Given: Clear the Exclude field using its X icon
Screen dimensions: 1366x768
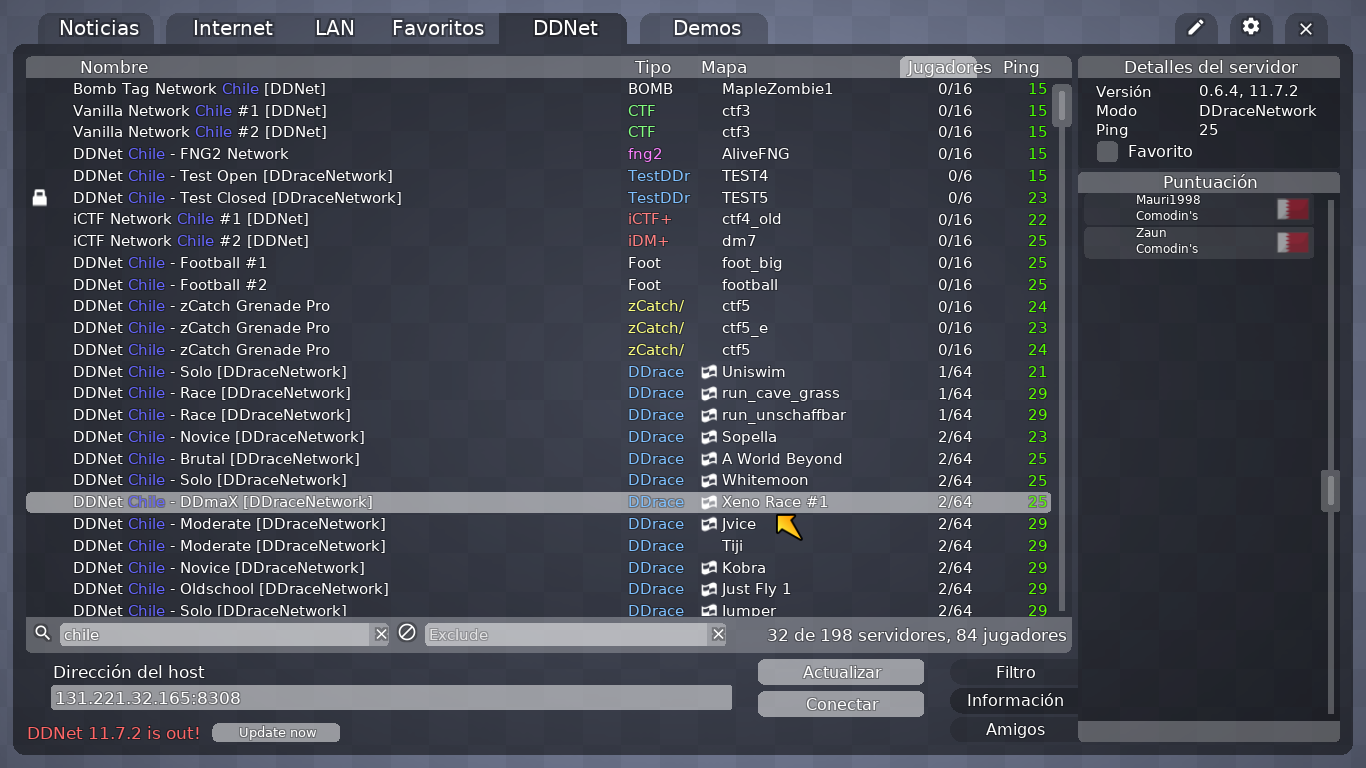Looking at the screenshot, I should [x=718, y=633].
